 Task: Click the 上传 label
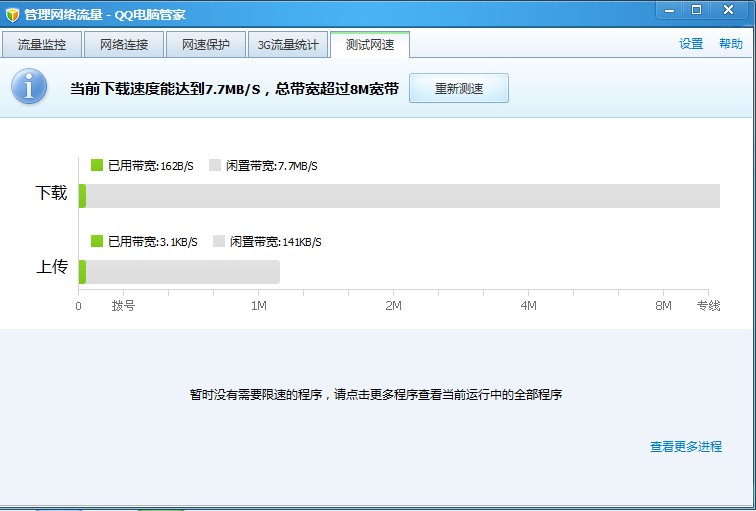tap(52, 267)
